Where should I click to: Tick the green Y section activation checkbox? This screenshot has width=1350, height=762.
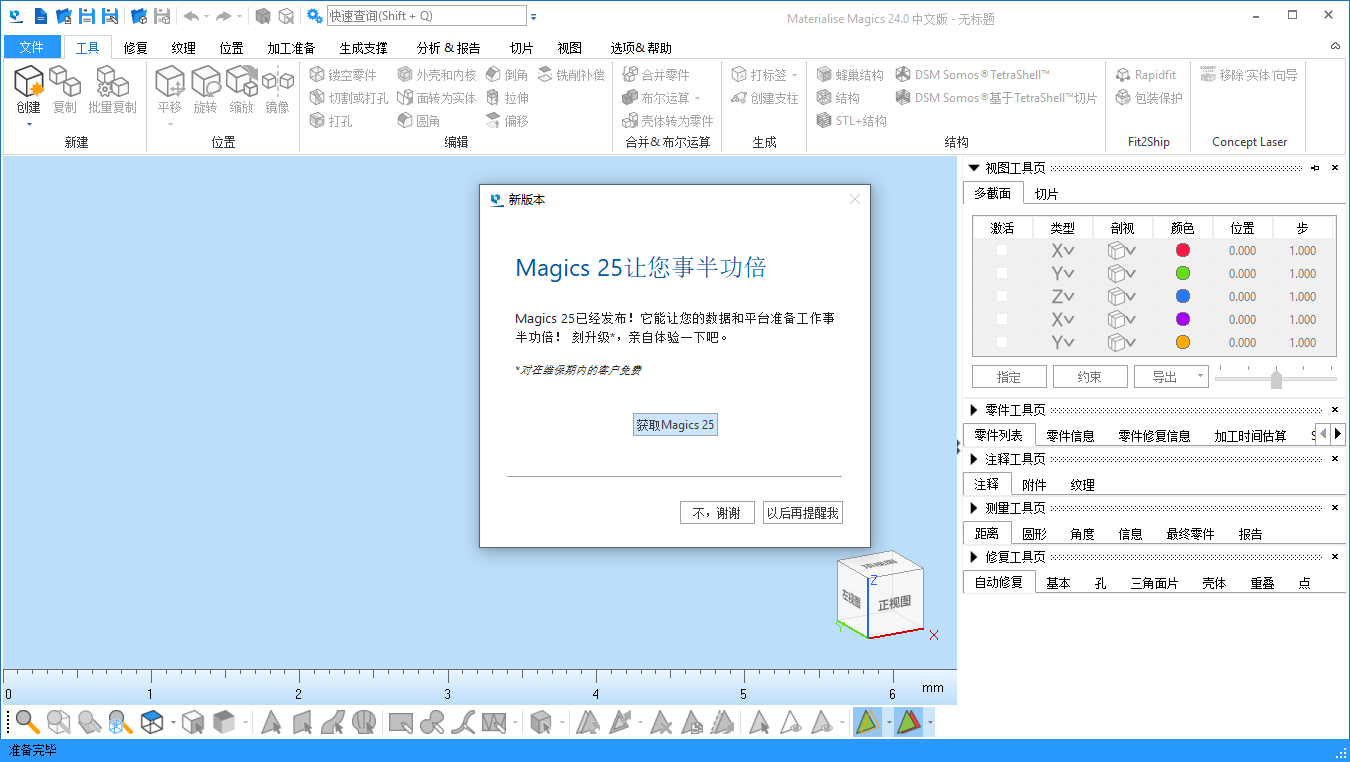1002,274
